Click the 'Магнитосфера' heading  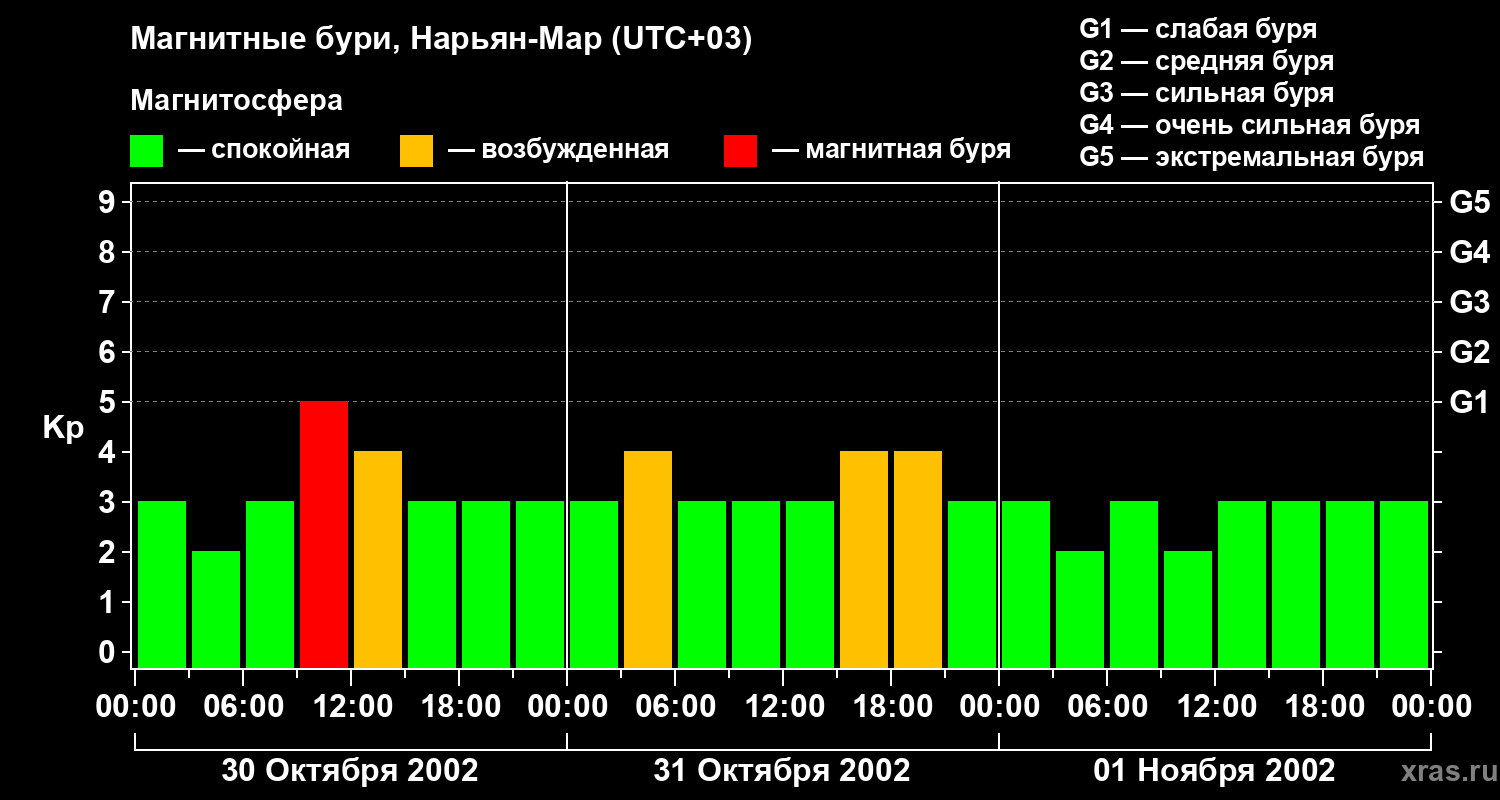pyautogui.click(x=236, y=101)
